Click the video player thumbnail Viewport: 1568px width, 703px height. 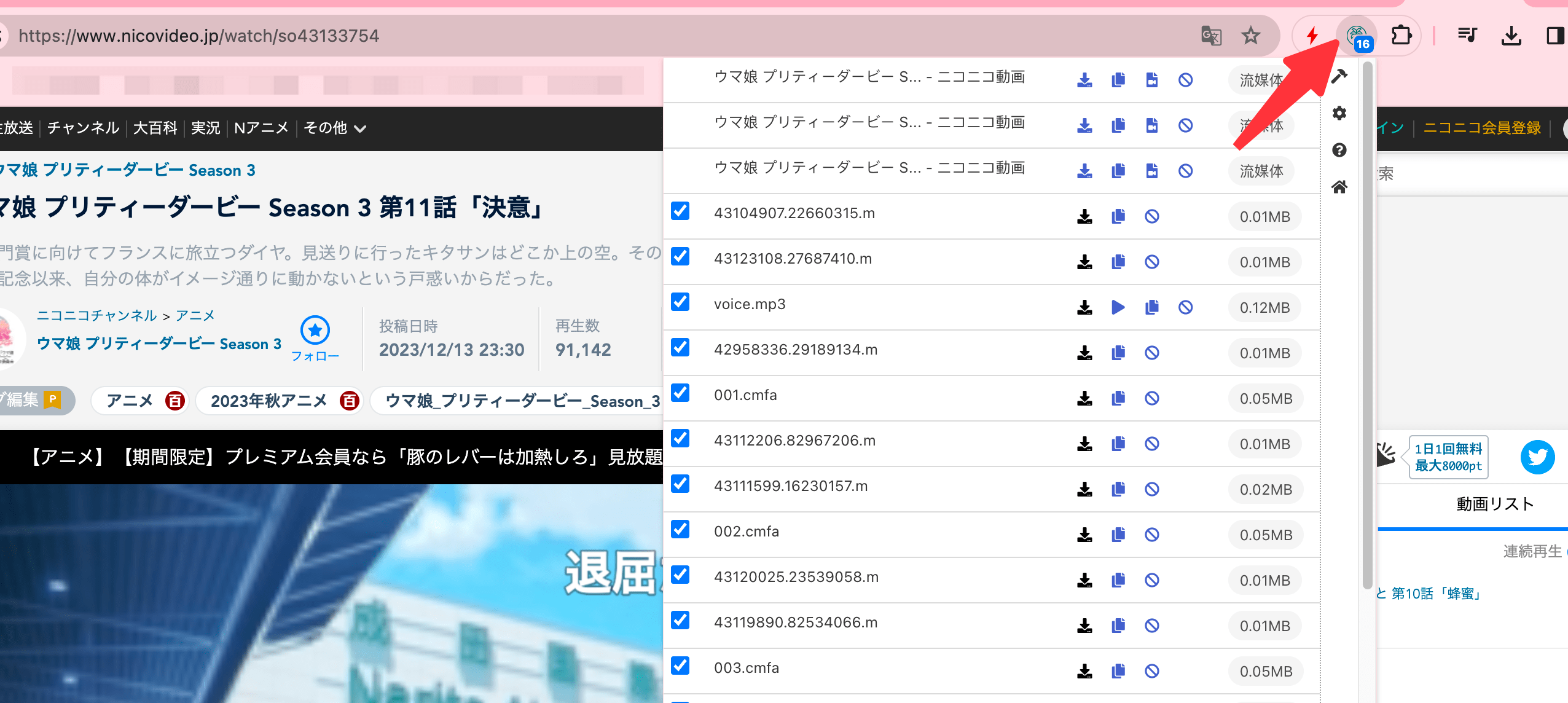[x=332, y=594]
